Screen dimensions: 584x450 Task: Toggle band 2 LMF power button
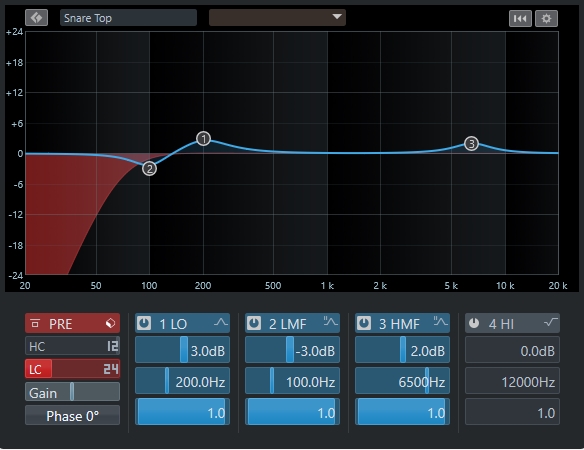pyautogui.click(x=254, y=323)
